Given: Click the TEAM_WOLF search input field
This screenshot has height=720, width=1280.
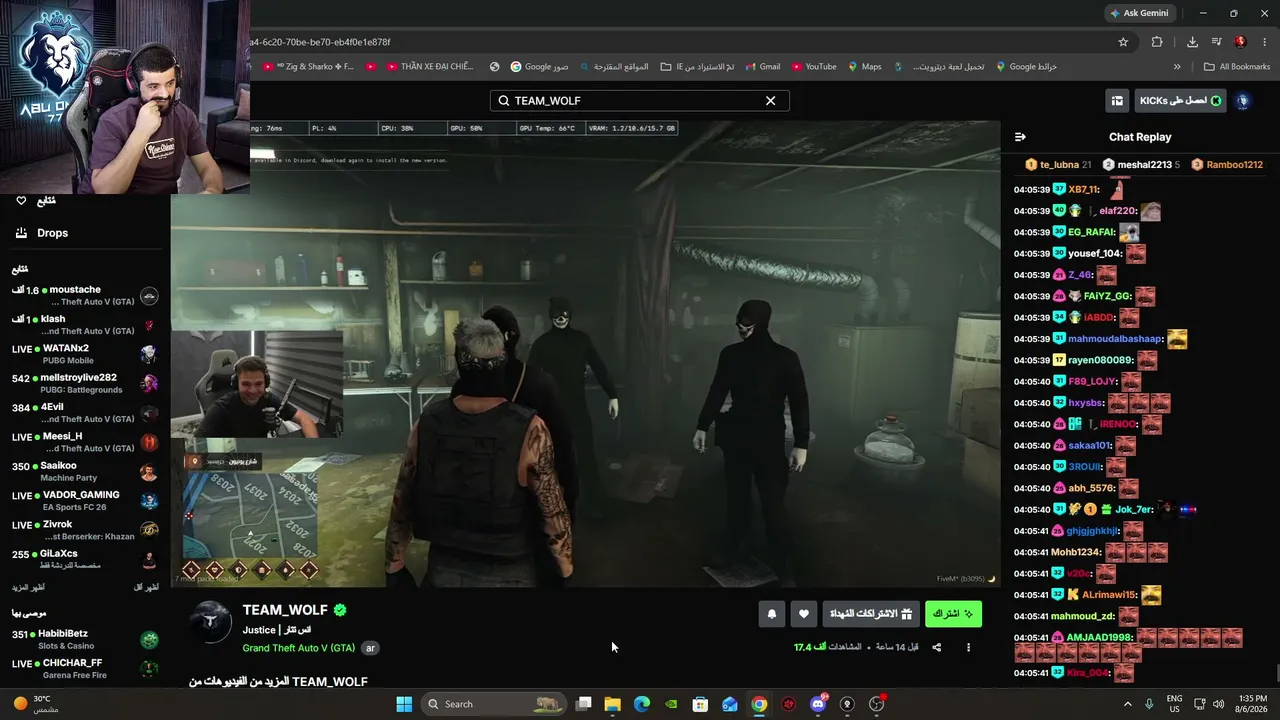Looking at the screenshot, I should pos(639,101).
